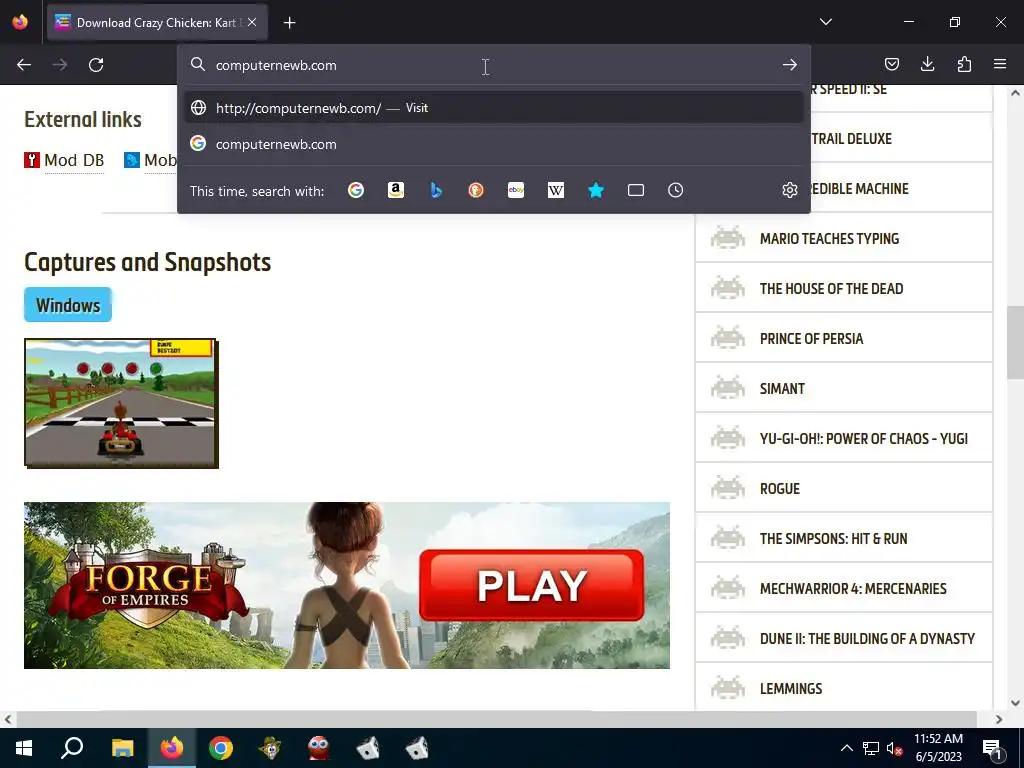Open Mario Teaches Typing game link
Screen dimensions: 1024x768
829,238
